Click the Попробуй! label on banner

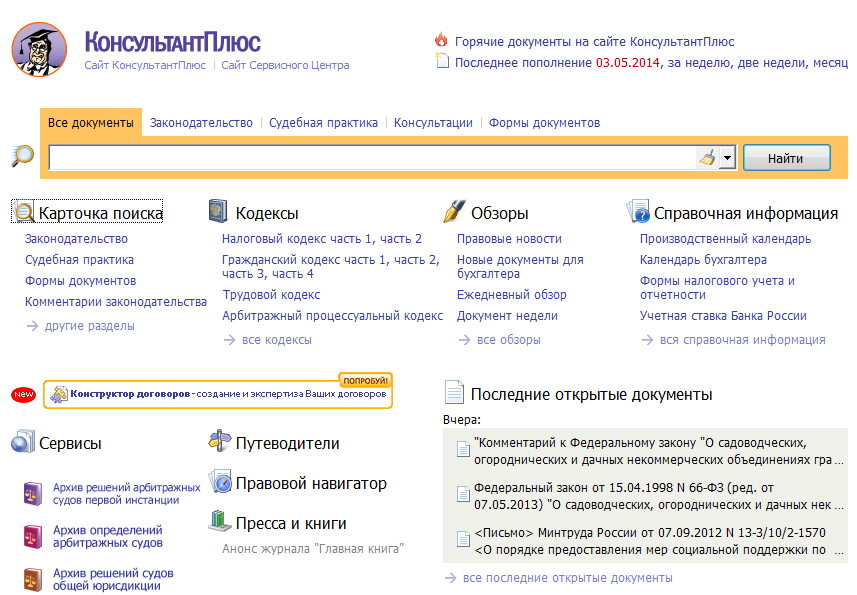(366, 380)
